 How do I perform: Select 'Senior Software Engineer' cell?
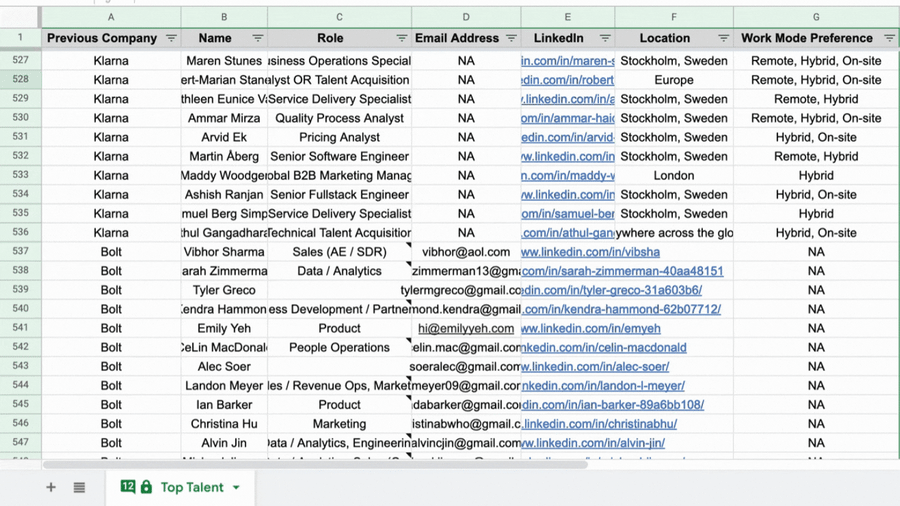point(340,156)
